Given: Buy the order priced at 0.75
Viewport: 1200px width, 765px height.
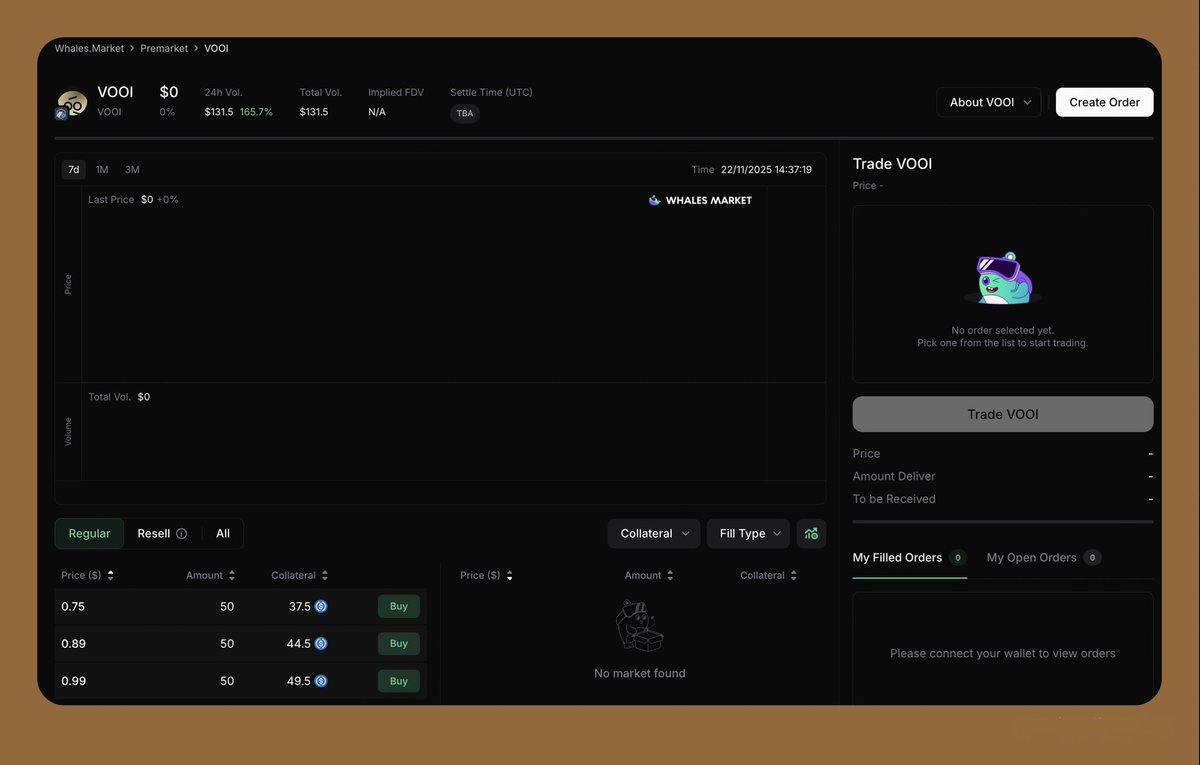Looking at the screenshot, I should tap(399, 606).
